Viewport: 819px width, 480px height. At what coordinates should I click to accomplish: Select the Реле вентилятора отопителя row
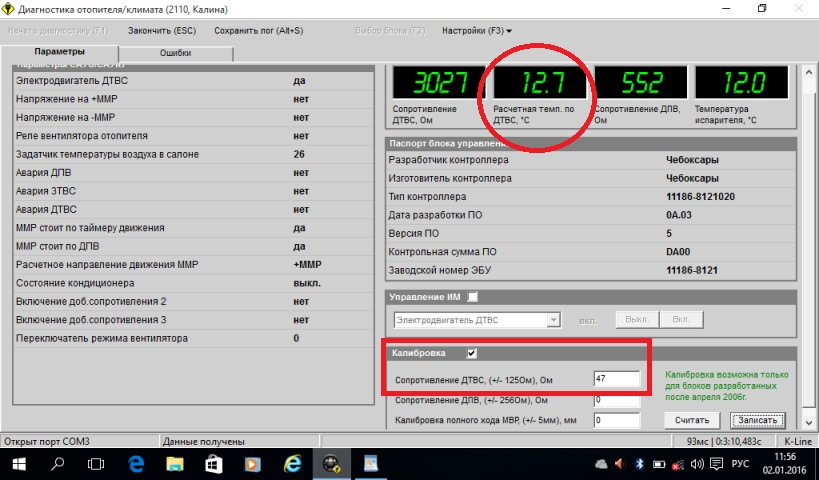click(x=193, y=136)
